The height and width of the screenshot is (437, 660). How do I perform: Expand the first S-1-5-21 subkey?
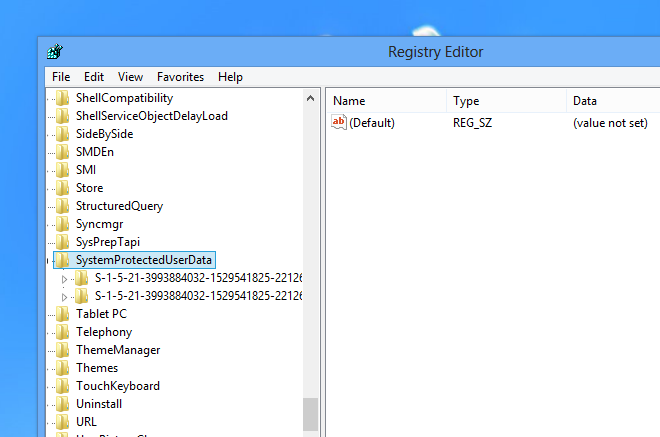pos(66,279)
